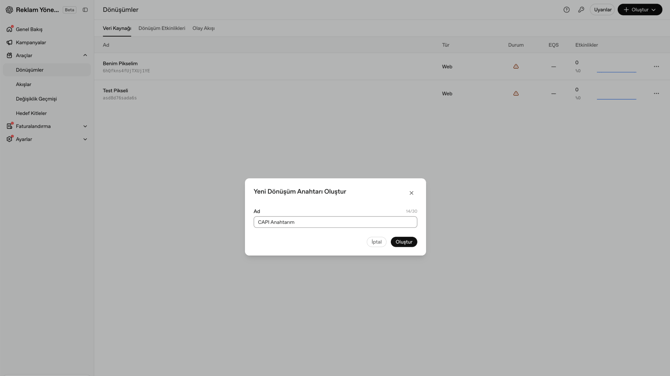Collapse the sidebar with the panel icon
This screenshot has width=670, height=376.
click(x=85, y=10)
